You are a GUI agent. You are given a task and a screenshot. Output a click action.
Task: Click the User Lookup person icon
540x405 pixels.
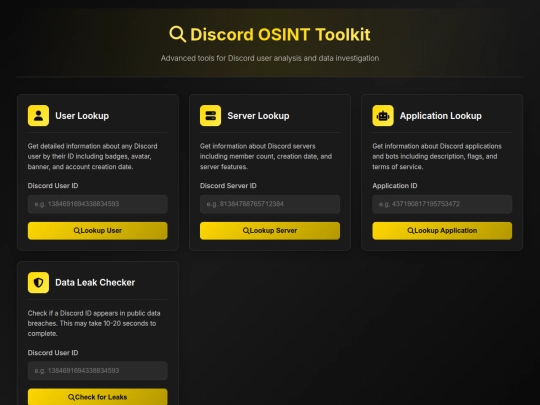(x=38, y=116)
